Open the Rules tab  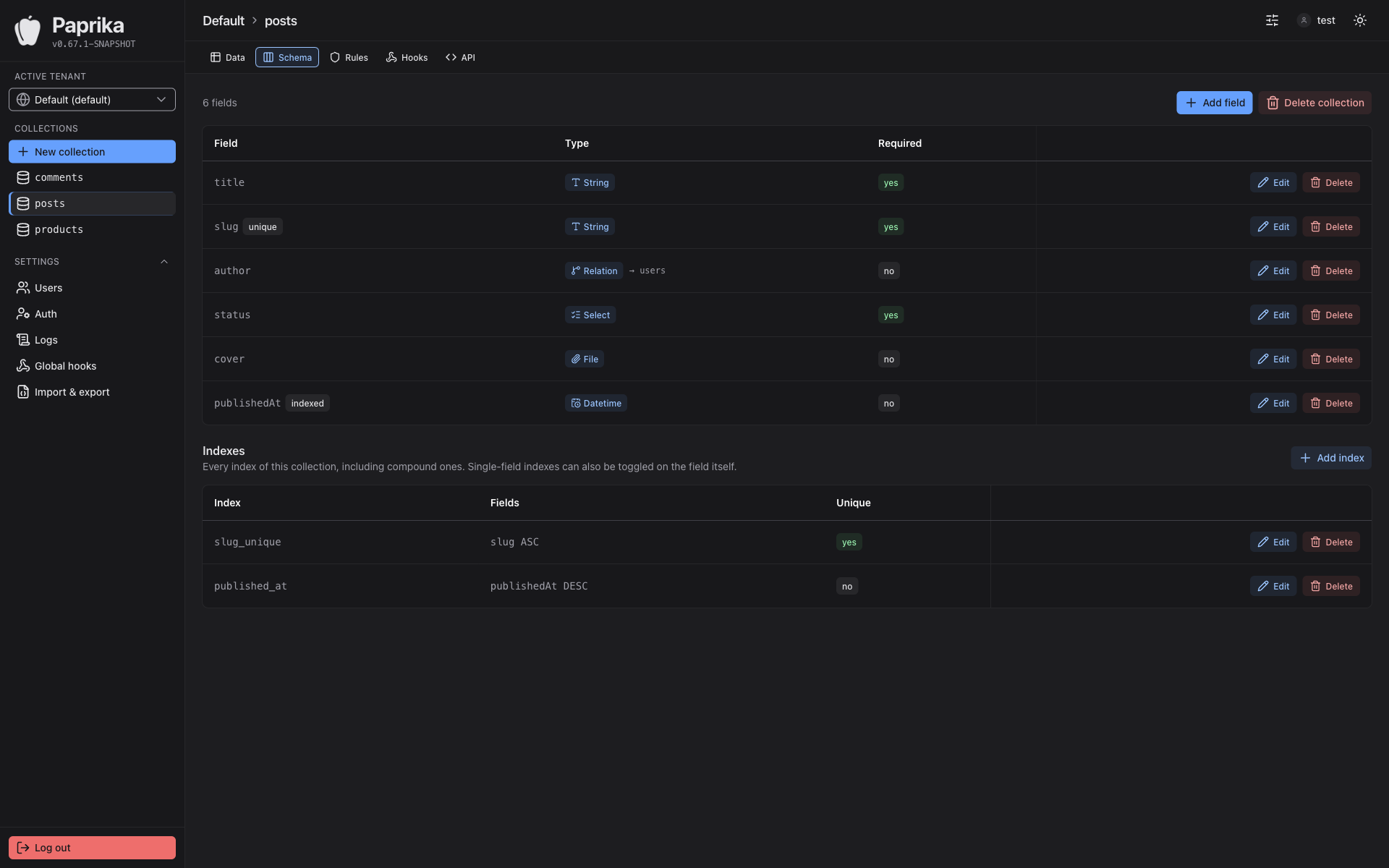(x=349, y=57)
